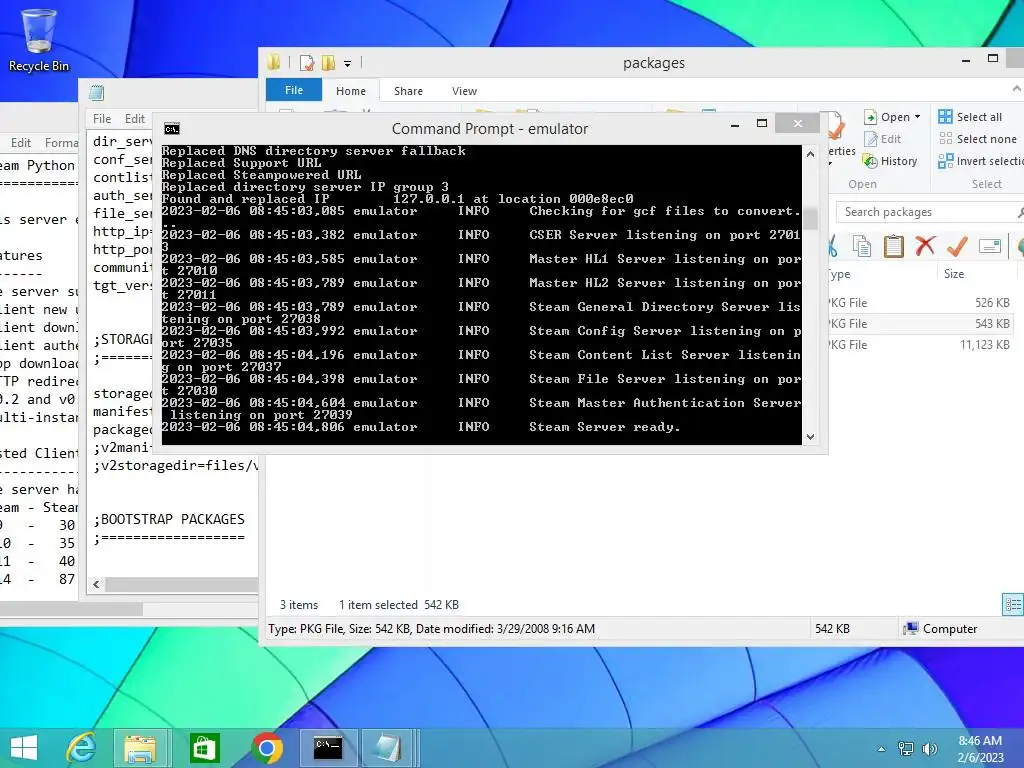This screenshot has width=1024, height=768.
Task: Open the Edit menu in the leftmost Notepad window
Action: tap(21, 142)
